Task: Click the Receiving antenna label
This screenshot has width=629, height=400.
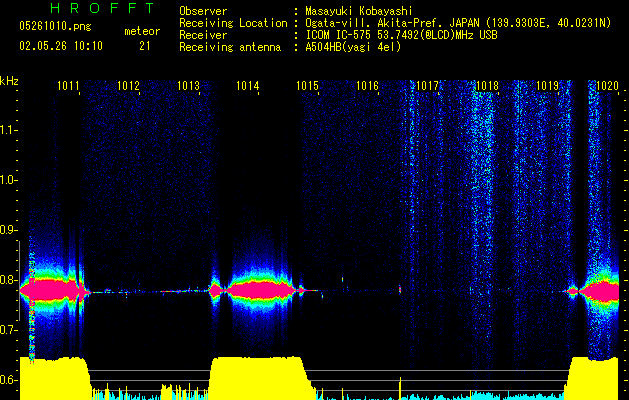Action: pos(230,47)
